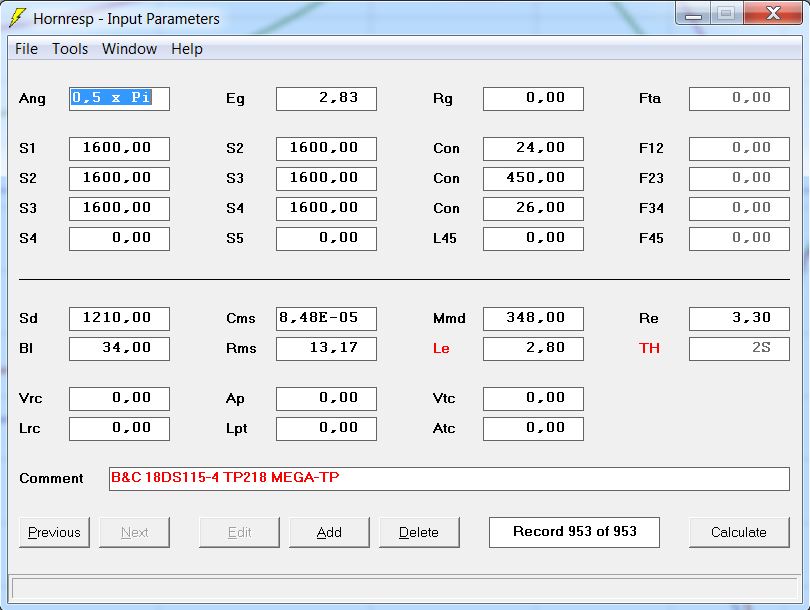This screenshot has width=810, height=610.
Task: Edit the Rms value 13,17
Action: tap(326, 349)
